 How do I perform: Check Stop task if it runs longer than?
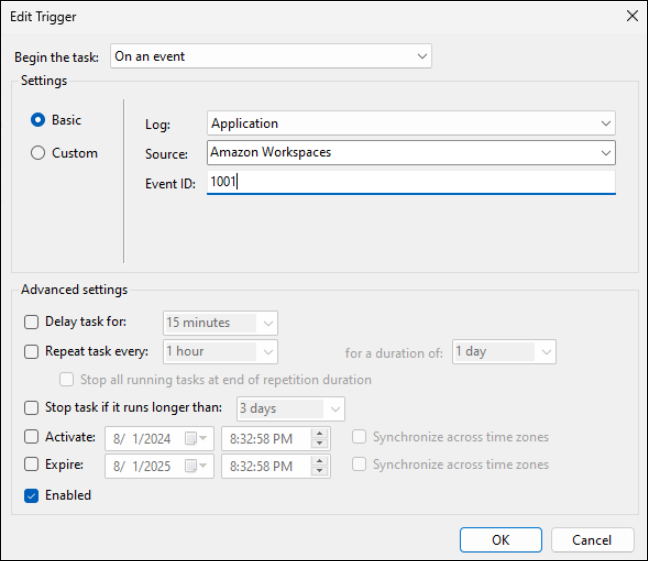tap(31, 408)
